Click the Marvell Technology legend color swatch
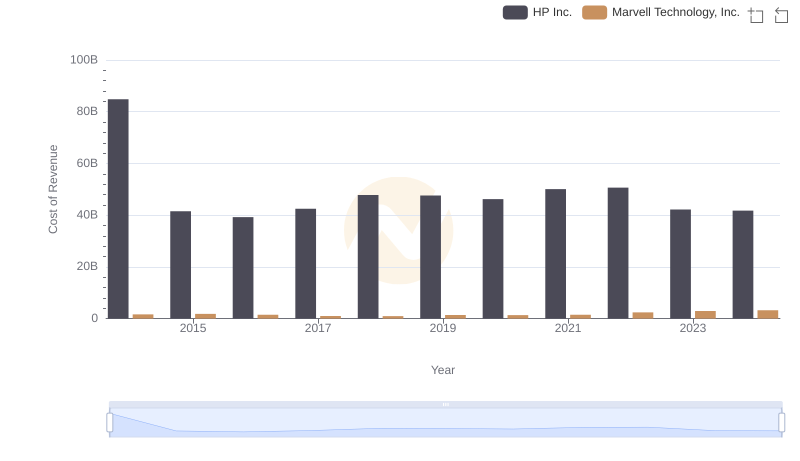 point(594,12)
